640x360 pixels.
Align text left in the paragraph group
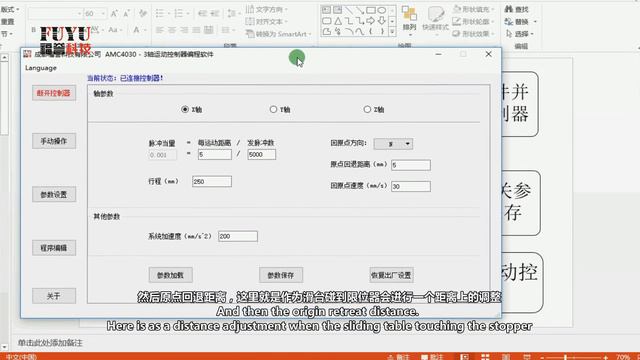pyautogui.click(x=160, y=30)
